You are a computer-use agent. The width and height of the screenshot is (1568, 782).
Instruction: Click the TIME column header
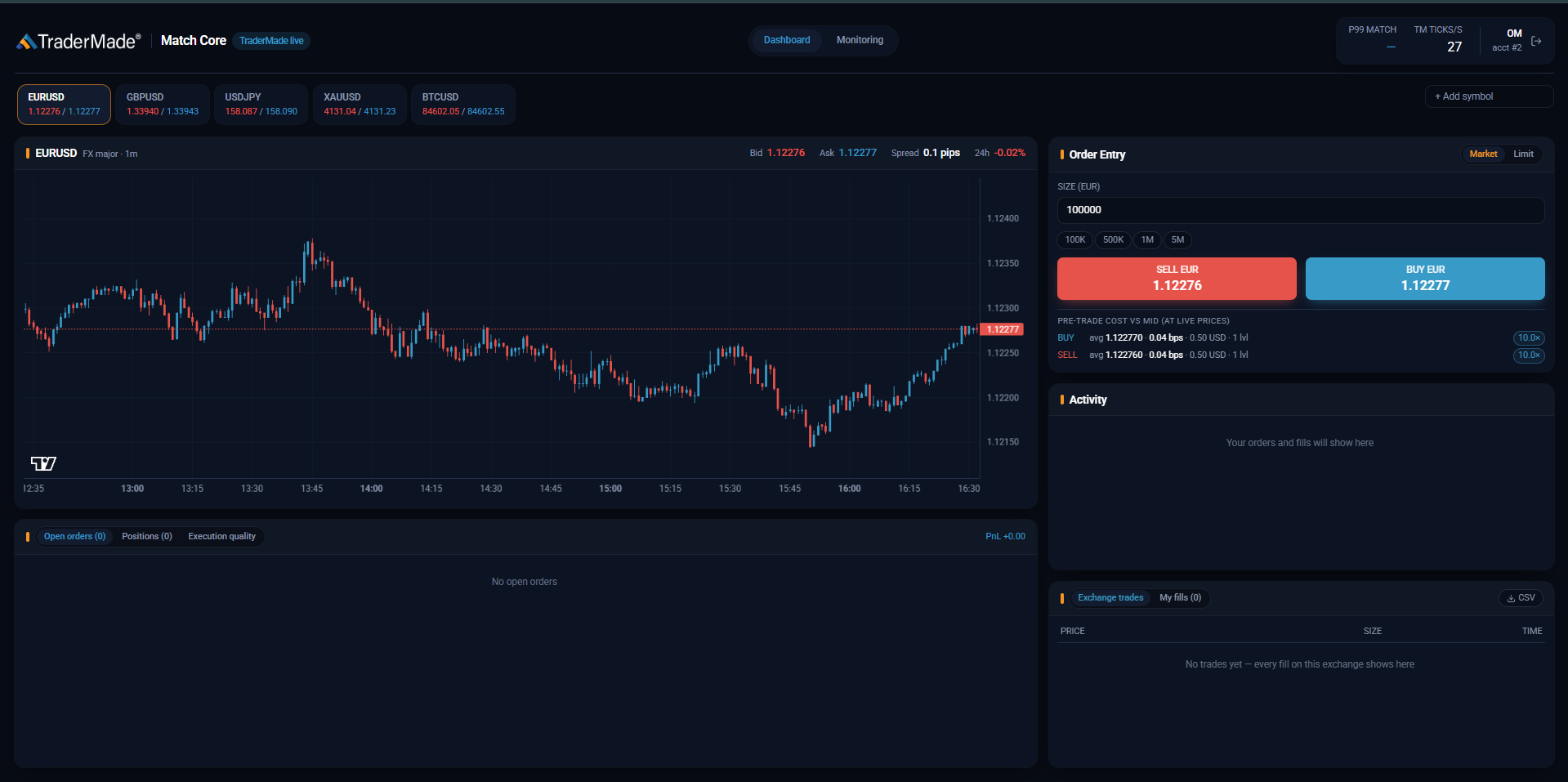(1532, 632)
